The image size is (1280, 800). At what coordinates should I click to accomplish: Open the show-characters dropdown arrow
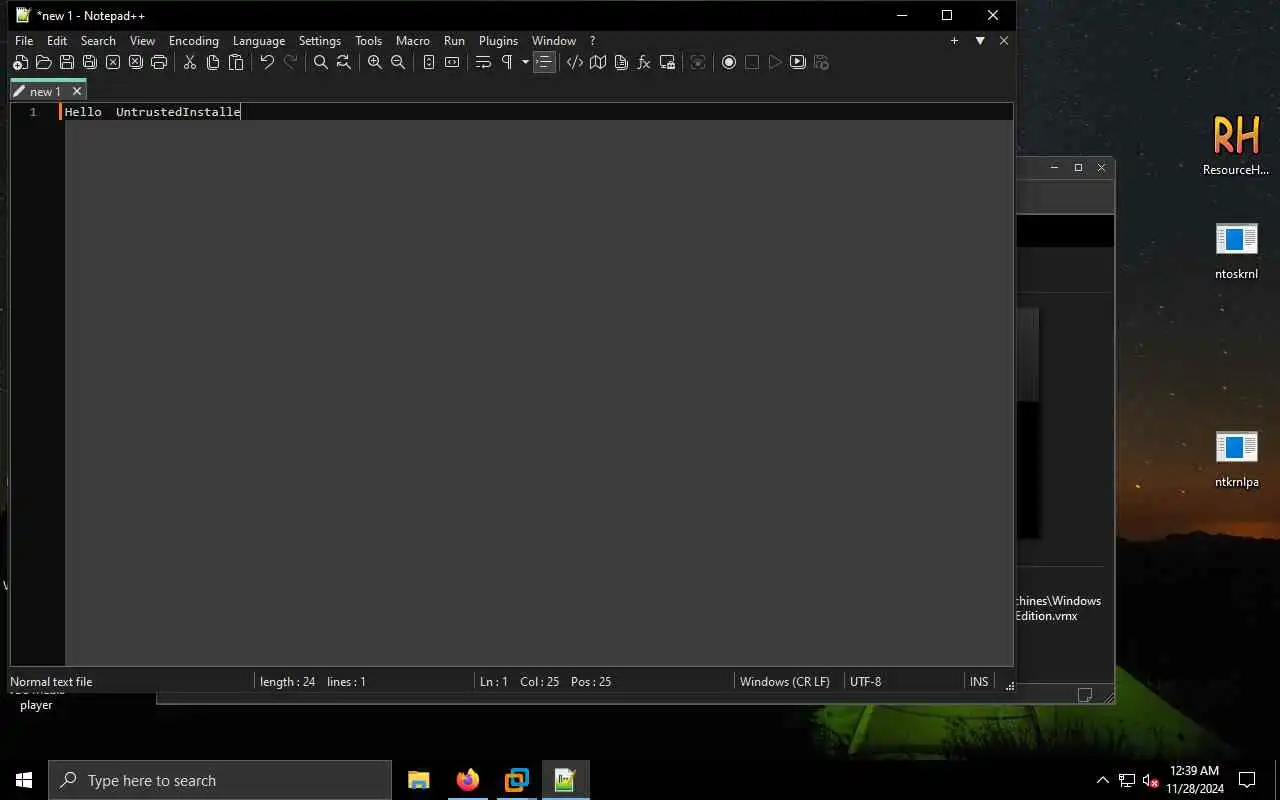click(x=525, y=62)
